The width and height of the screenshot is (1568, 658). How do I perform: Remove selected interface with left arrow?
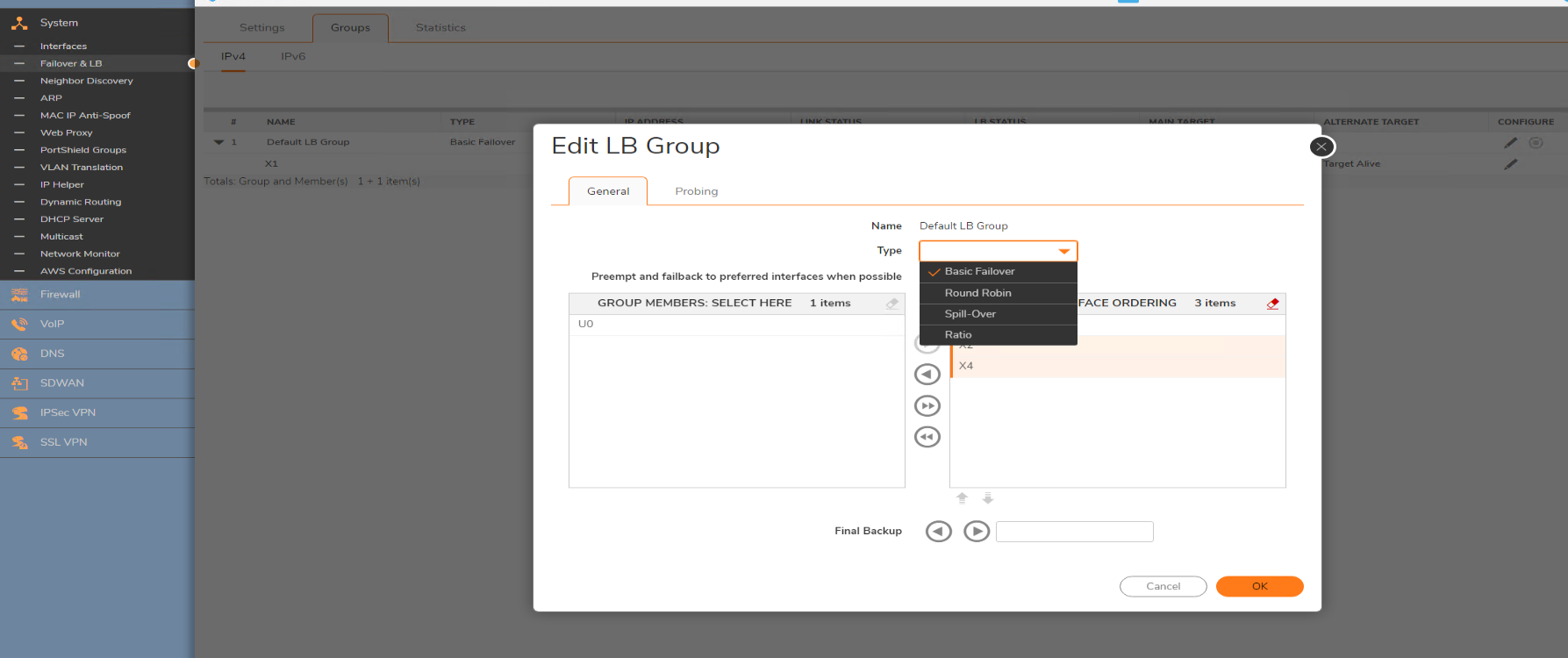point(927,375)
